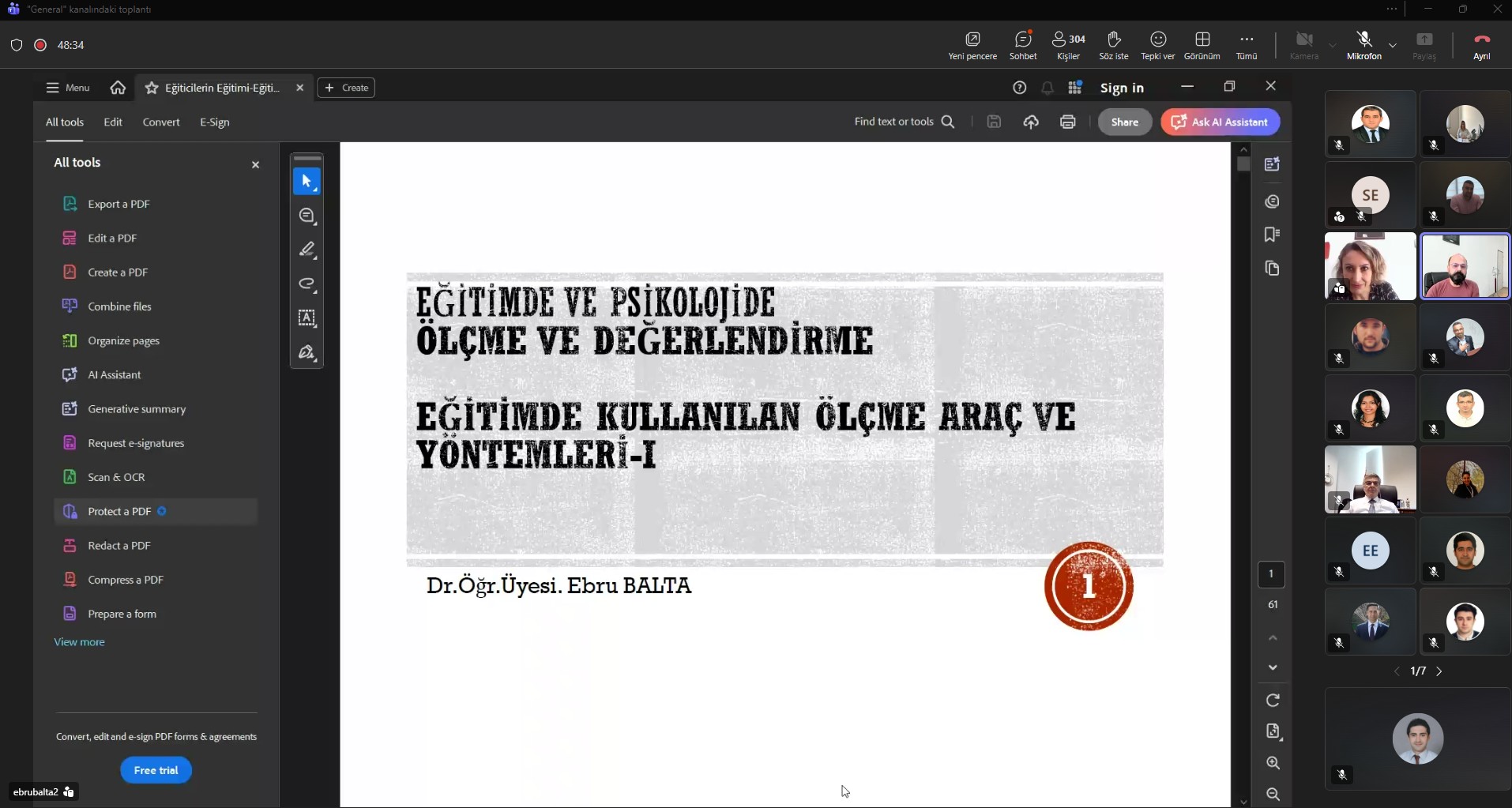Open the Kamera options dropdown
The height and width of the screenshot is (808, 1512).
(1332, 45)
